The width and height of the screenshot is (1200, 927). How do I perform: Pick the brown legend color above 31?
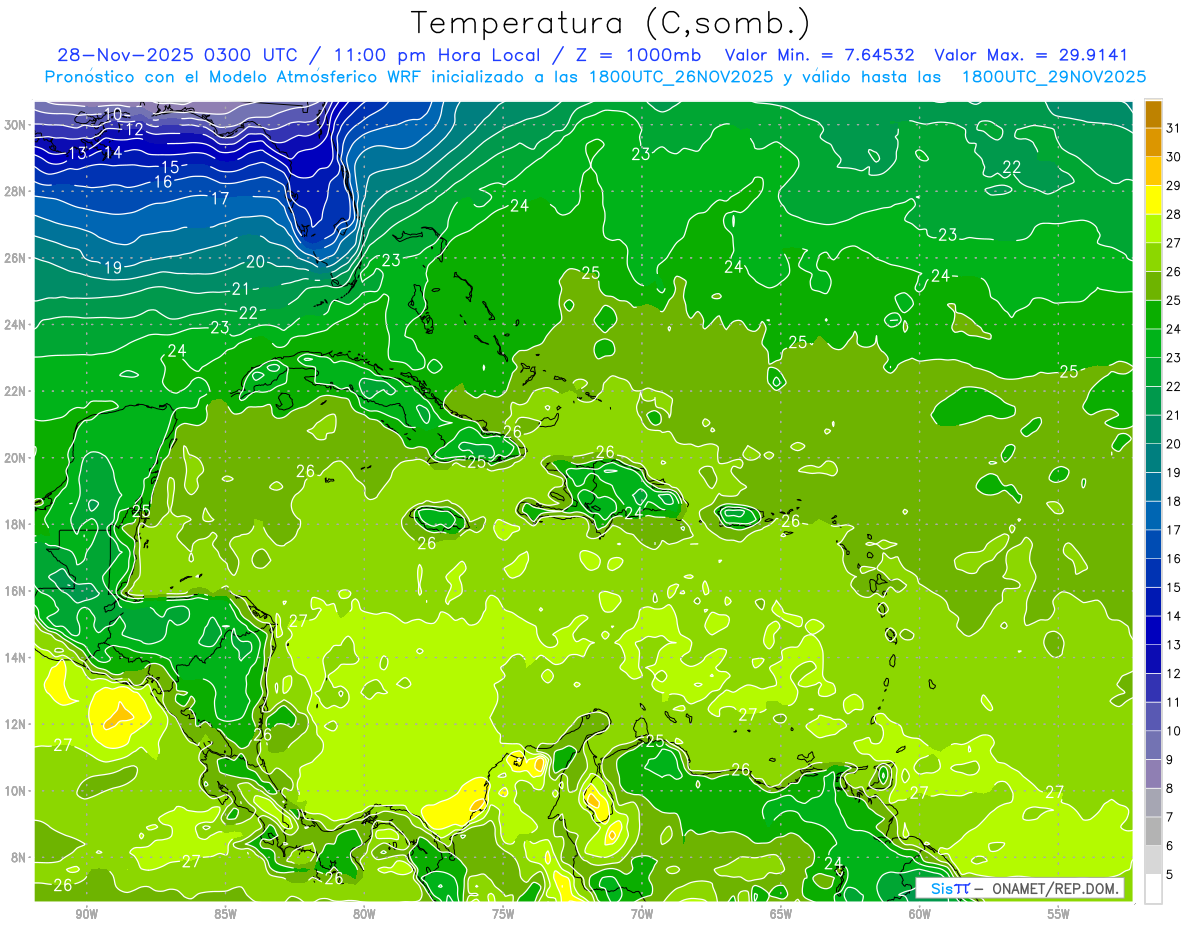(1153, 115)
